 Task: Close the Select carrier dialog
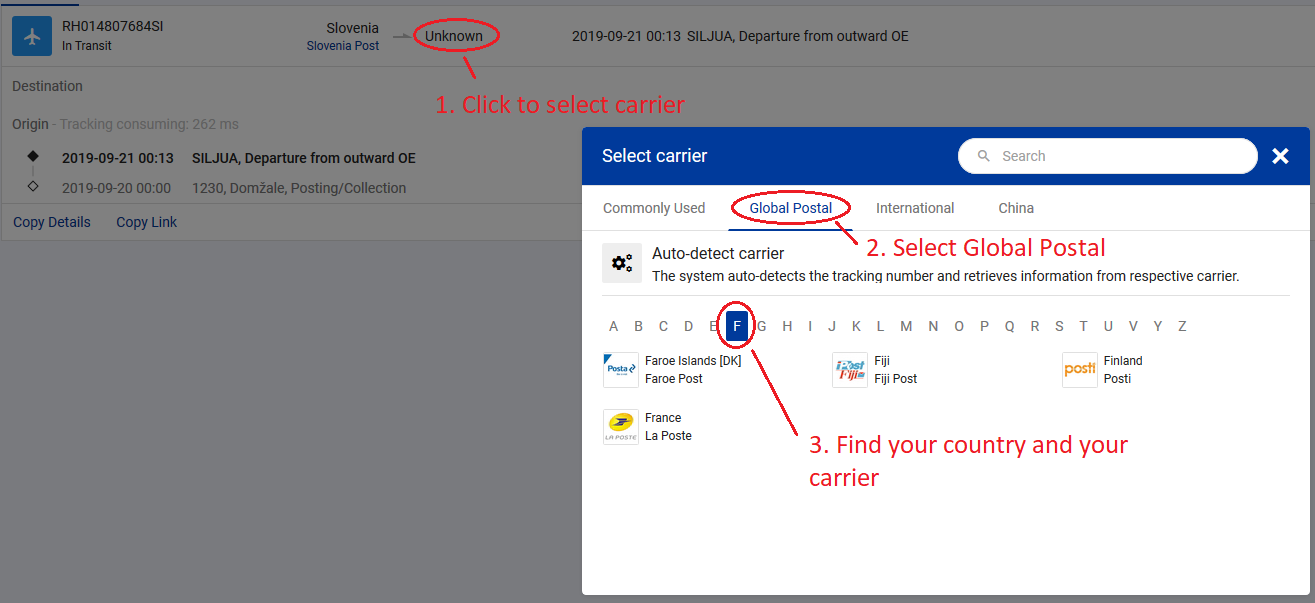coord(1280,156)
